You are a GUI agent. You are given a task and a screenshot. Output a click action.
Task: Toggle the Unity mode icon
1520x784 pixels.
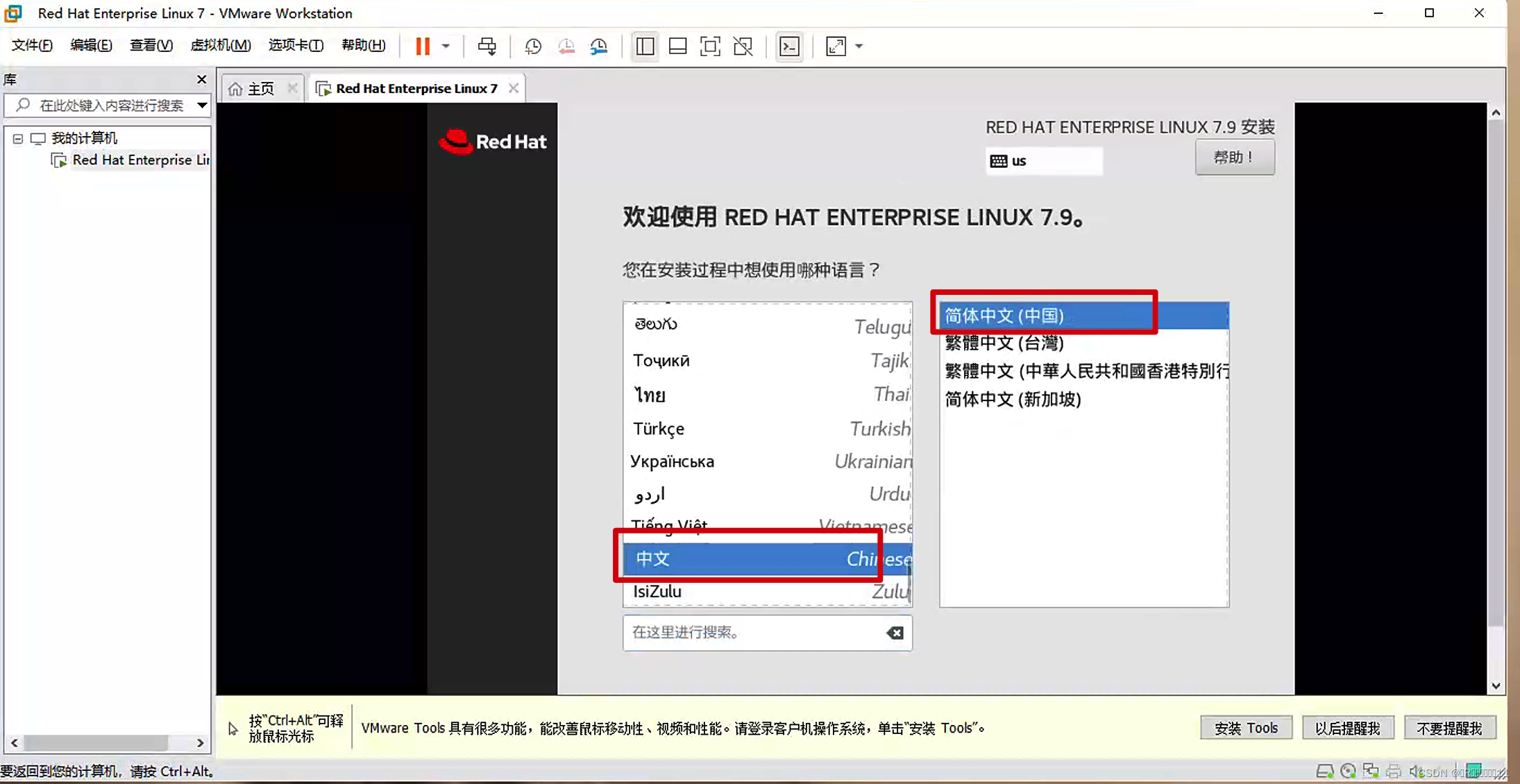coord(743,46)
